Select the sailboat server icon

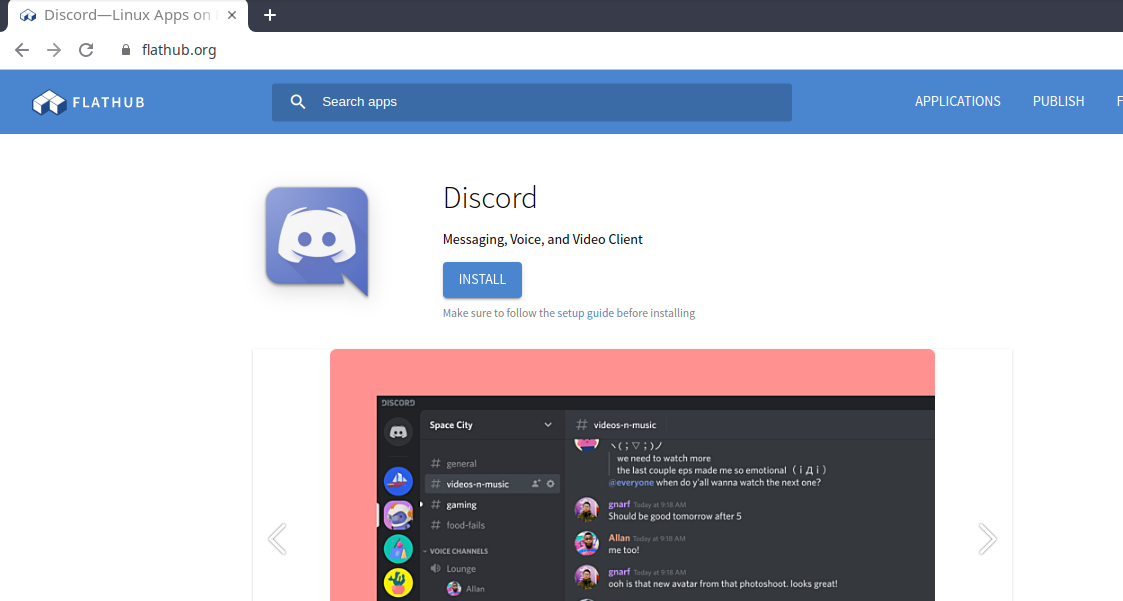click(x=396, y=481)
